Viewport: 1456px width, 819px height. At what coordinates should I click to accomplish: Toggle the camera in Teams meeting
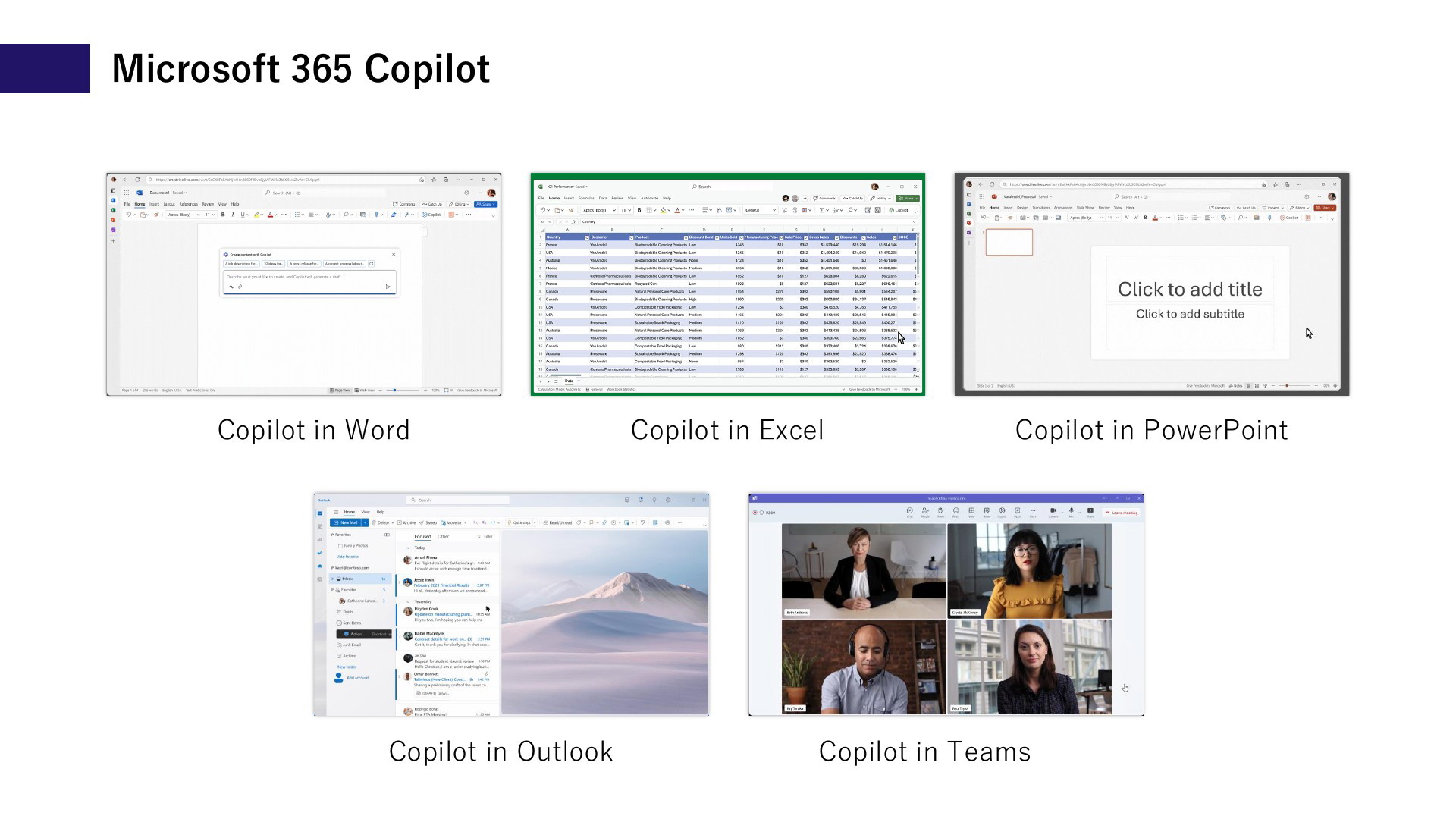1053,513
